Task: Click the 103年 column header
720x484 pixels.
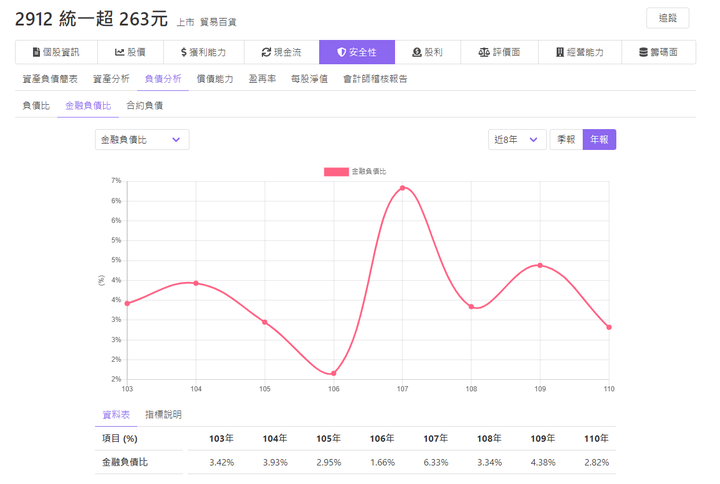Action: tap(221, 439)
